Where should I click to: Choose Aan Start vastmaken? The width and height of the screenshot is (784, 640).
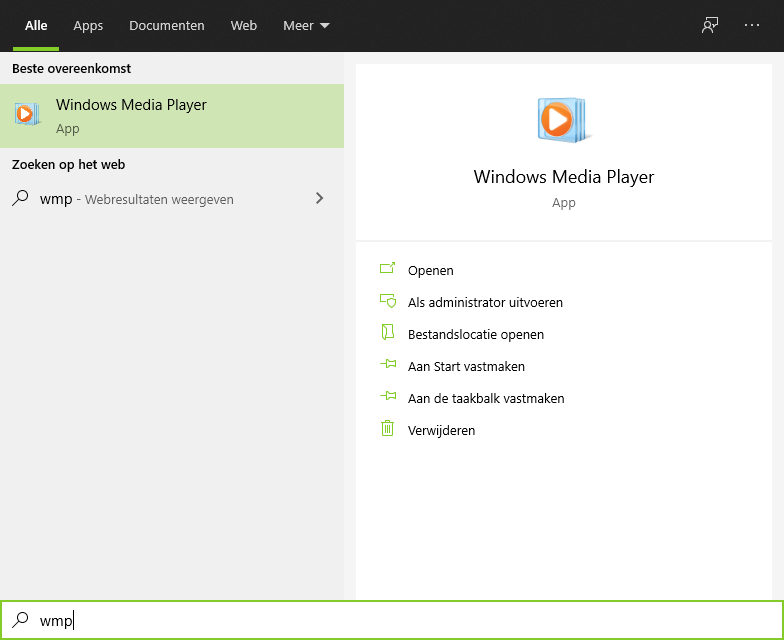point(466,366)
